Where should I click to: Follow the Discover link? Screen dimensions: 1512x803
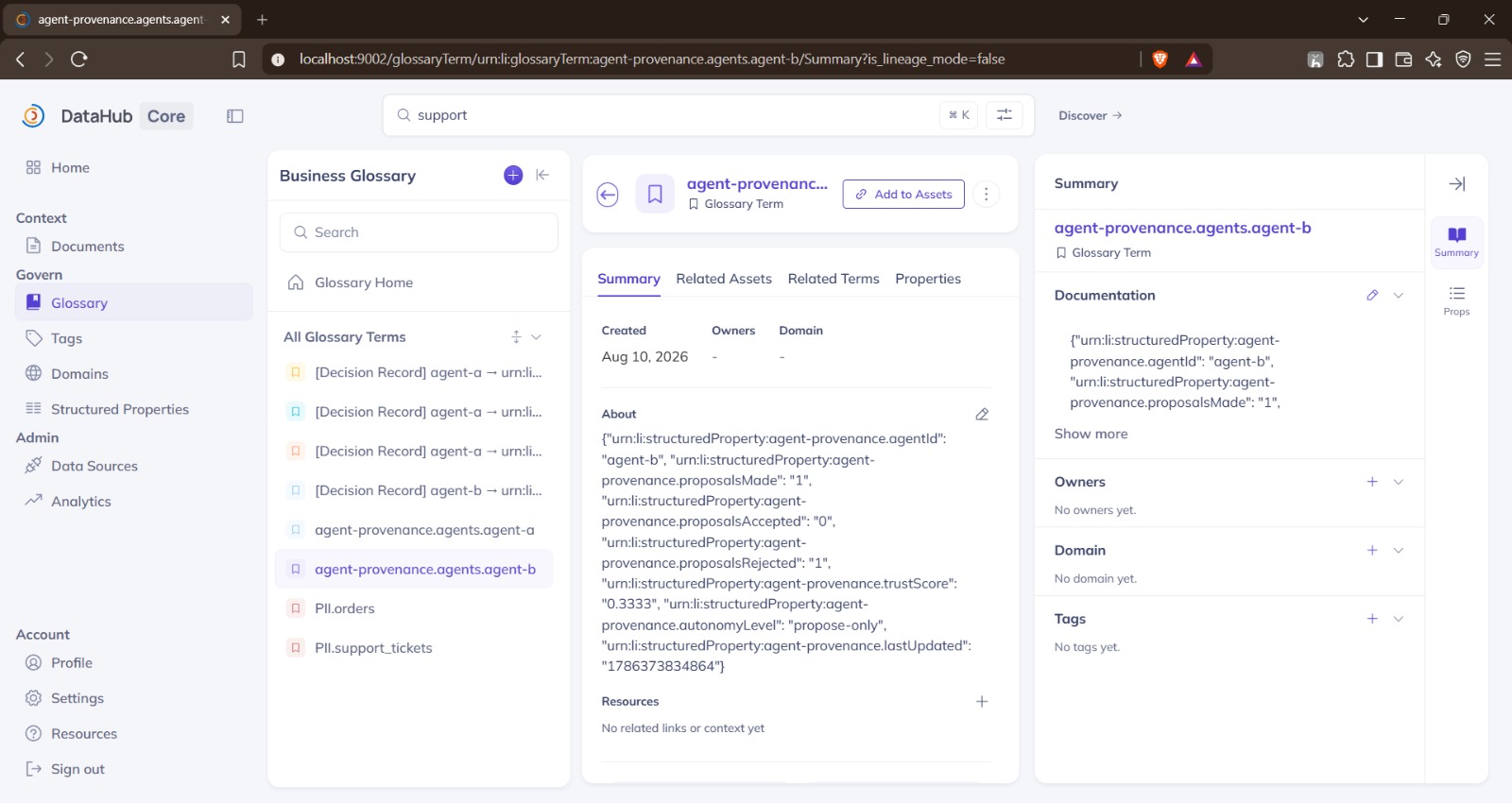[x=1090, y=115]
